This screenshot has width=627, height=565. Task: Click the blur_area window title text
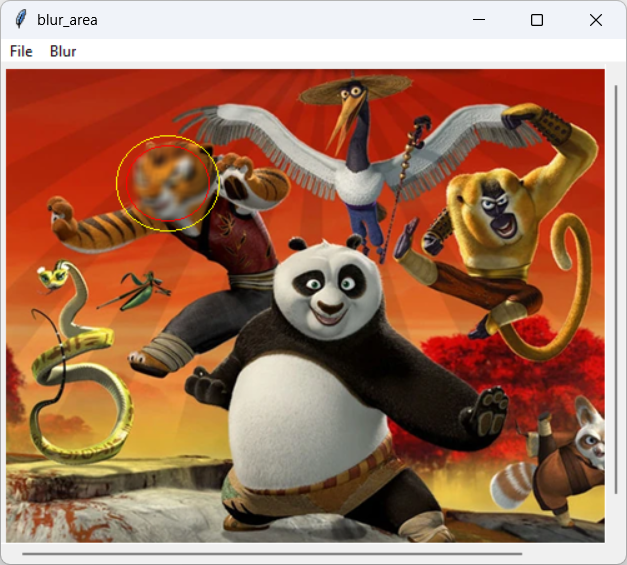click(67, 20)
